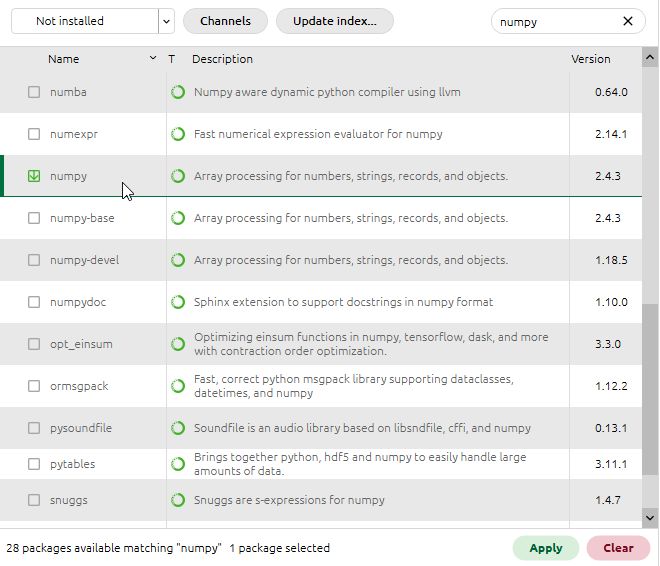Click version 2.14.1 of numexpr
The height and width of the screenshot is (566, 660).
tap(611, 134)
